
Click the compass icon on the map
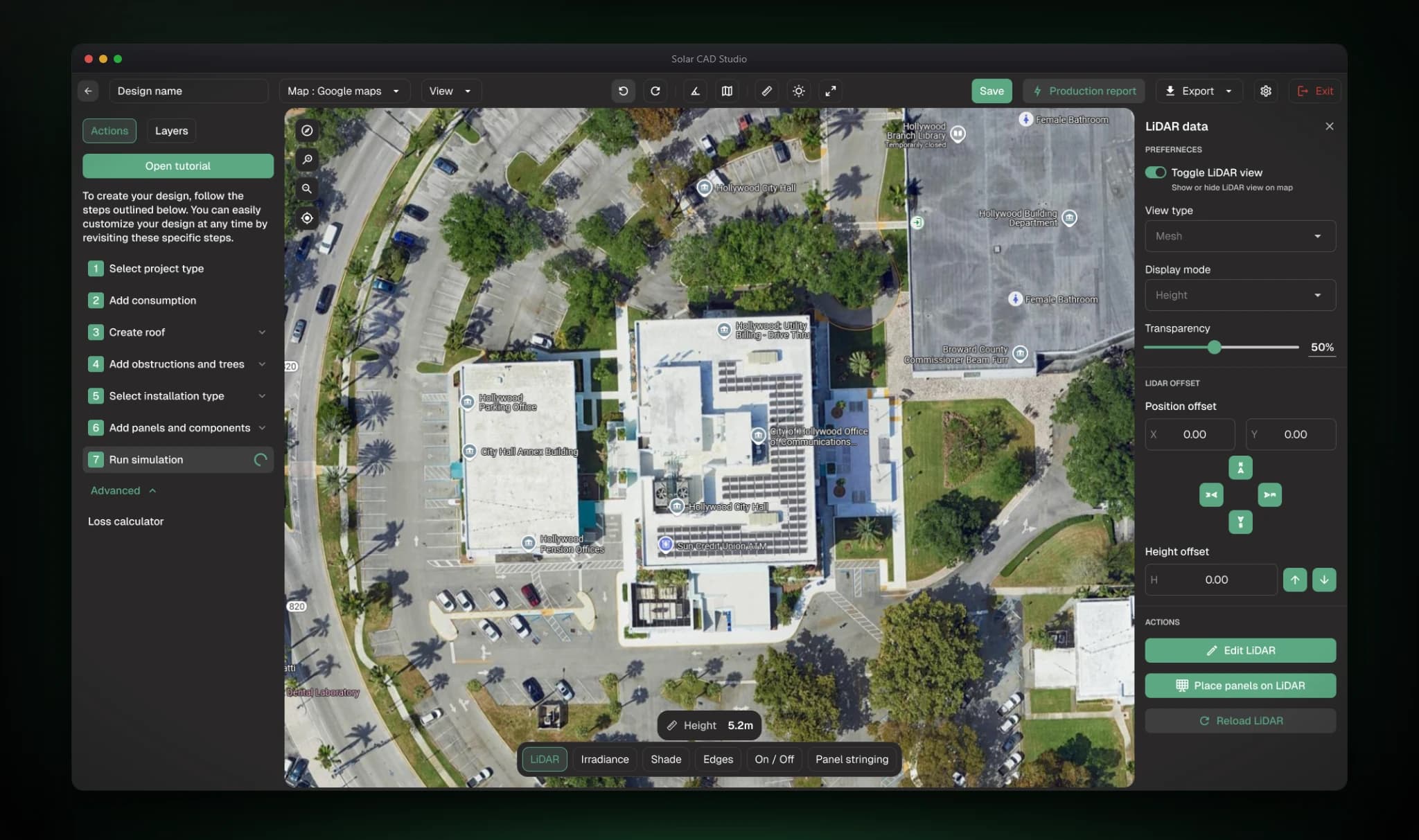307,131
